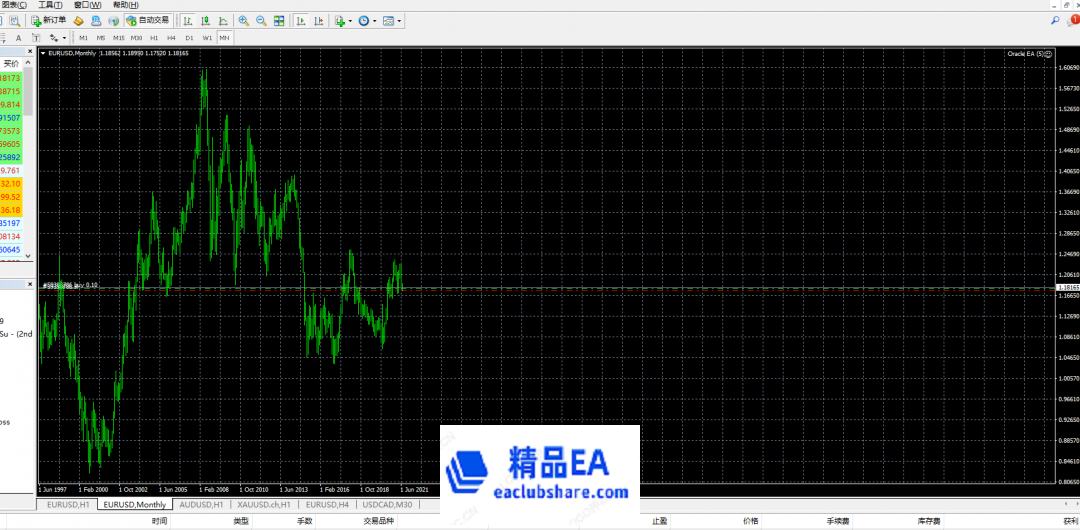Switch to the USDCAD,M30 chart tab
Viewport: 1080px width, 530px height.
[387, 505]
